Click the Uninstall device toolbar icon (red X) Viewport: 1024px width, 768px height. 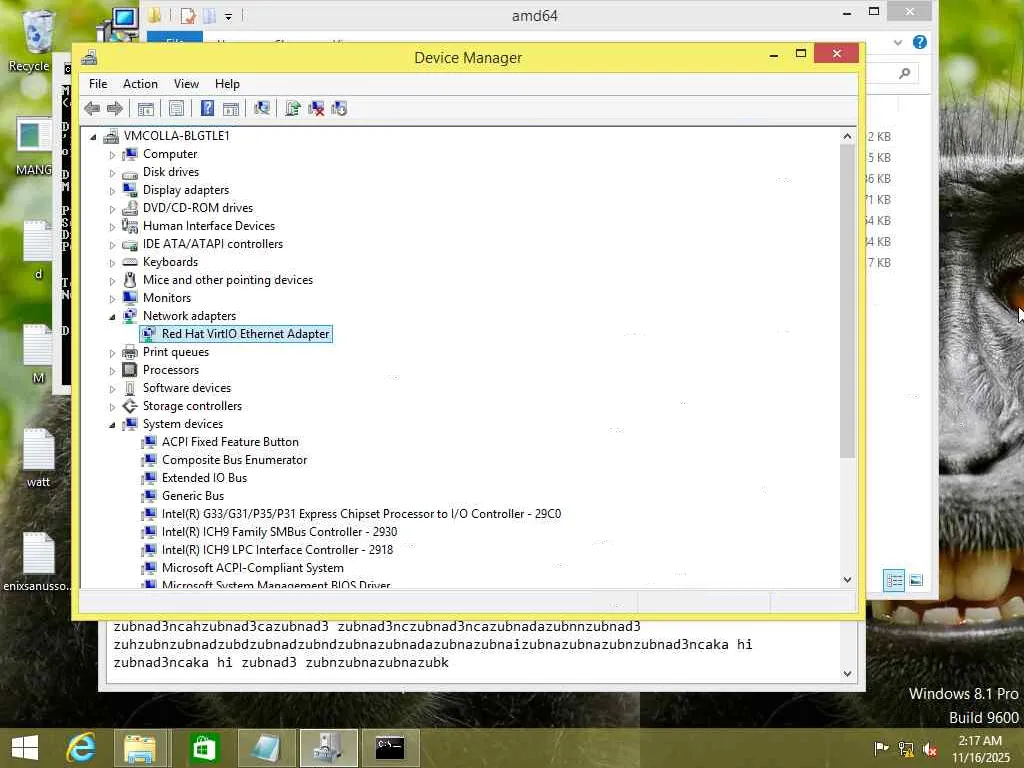click(316, 108)
